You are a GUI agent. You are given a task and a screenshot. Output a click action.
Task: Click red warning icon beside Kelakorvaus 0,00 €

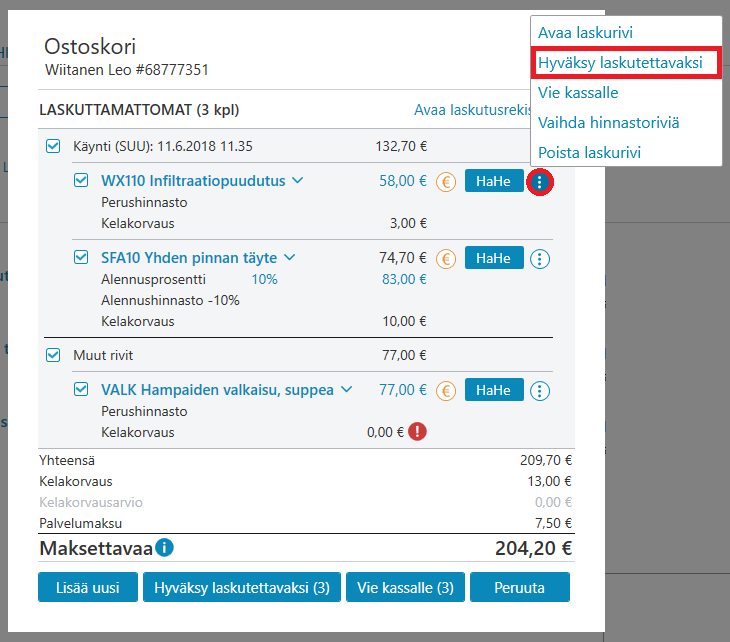(x=417, y=432)
